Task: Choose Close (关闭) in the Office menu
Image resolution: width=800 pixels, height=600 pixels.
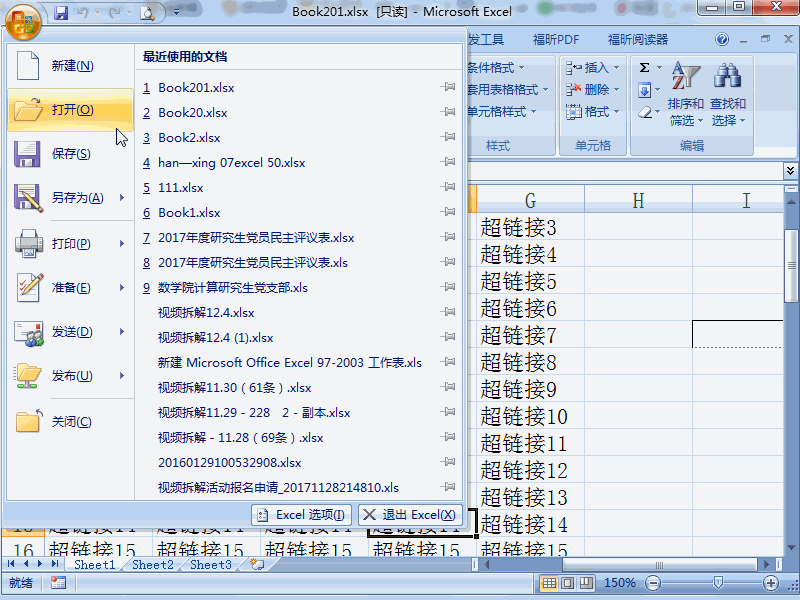Action: [x=70, y=422]
